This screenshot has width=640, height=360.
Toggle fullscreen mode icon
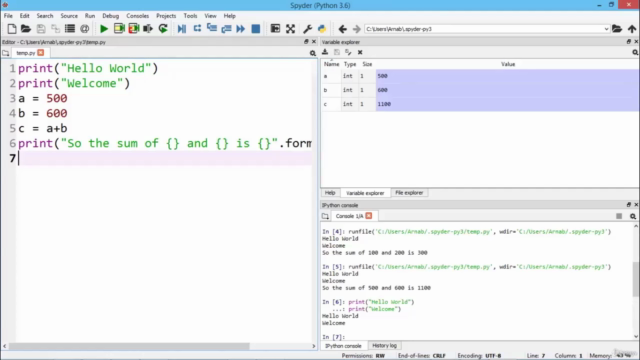290,29
